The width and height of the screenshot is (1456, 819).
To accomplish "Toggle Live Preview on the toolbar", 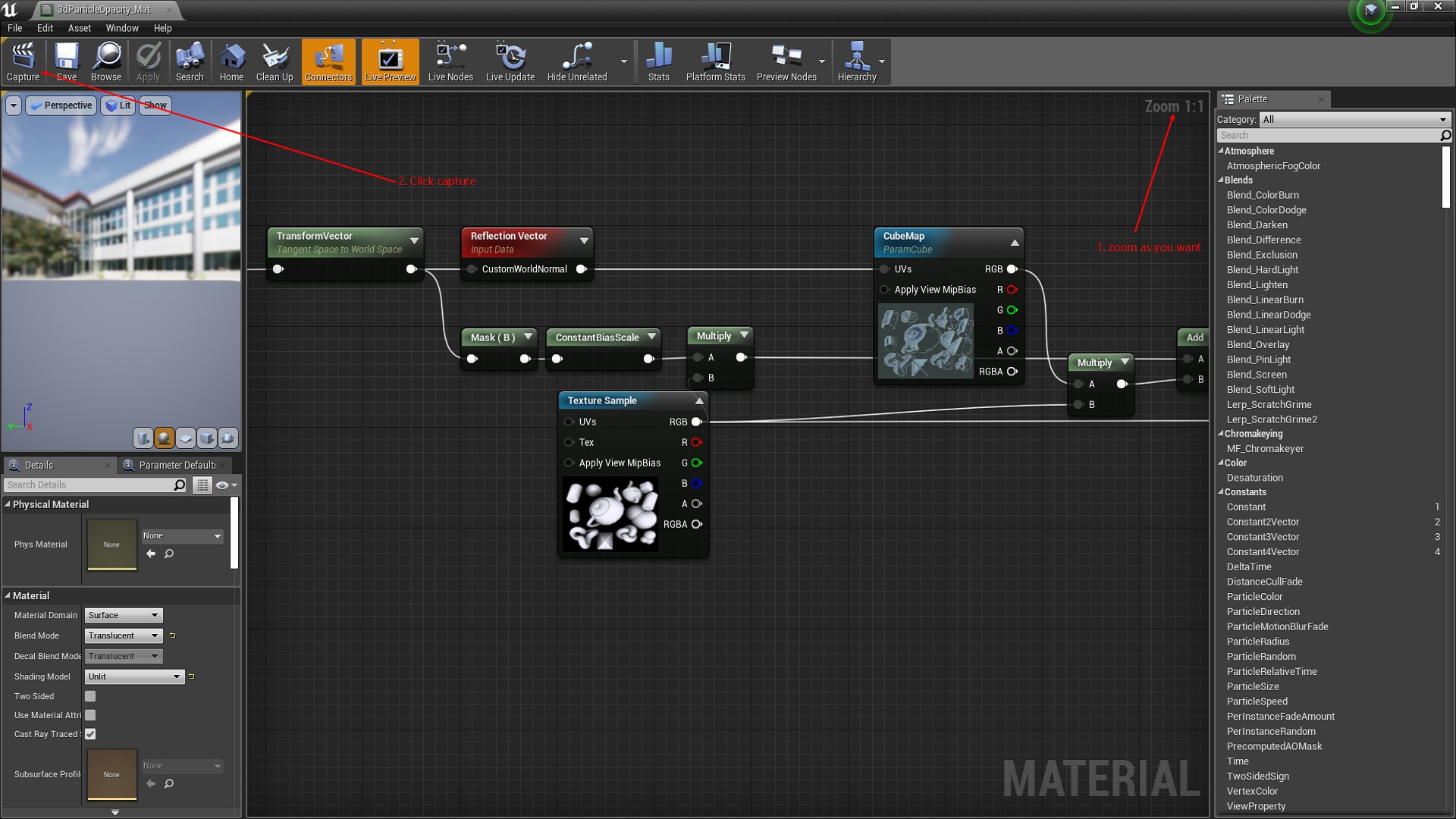I will point(390,61).
